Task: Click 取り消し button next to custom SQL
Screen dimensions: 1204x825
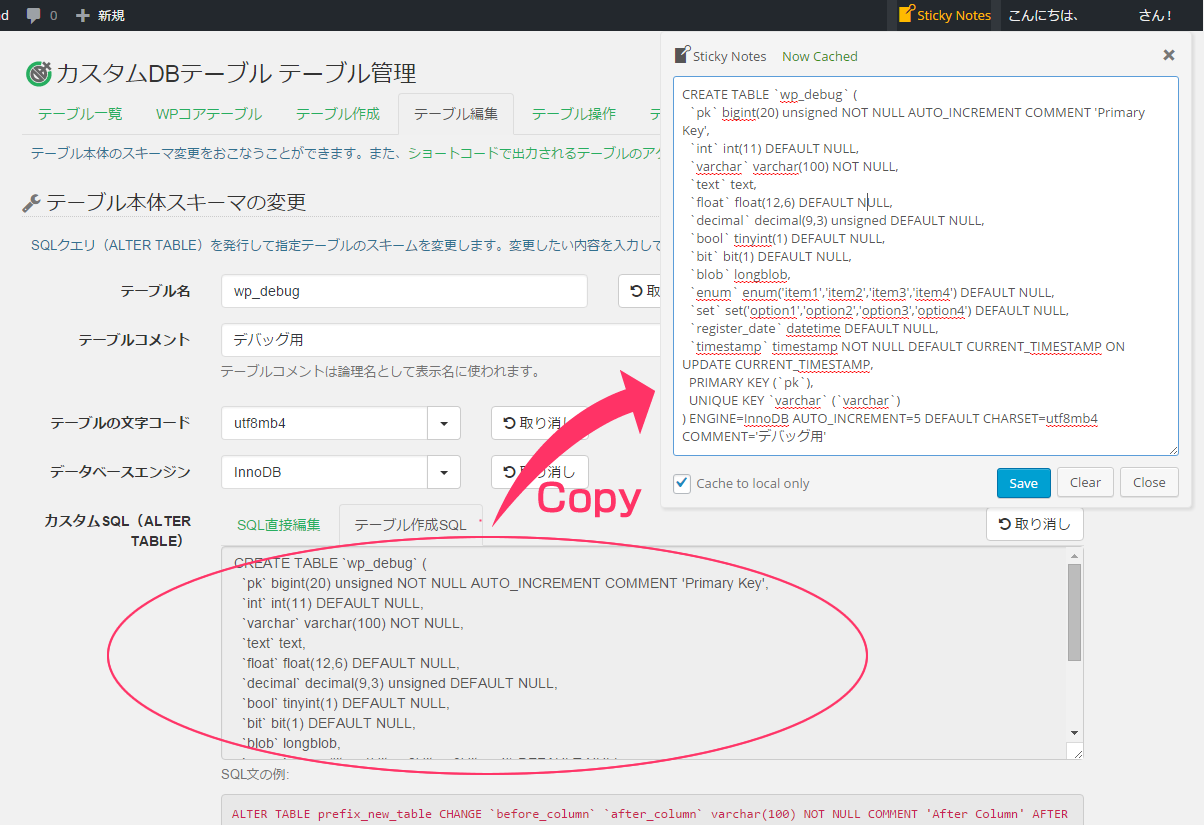Action: point(1034,524)
